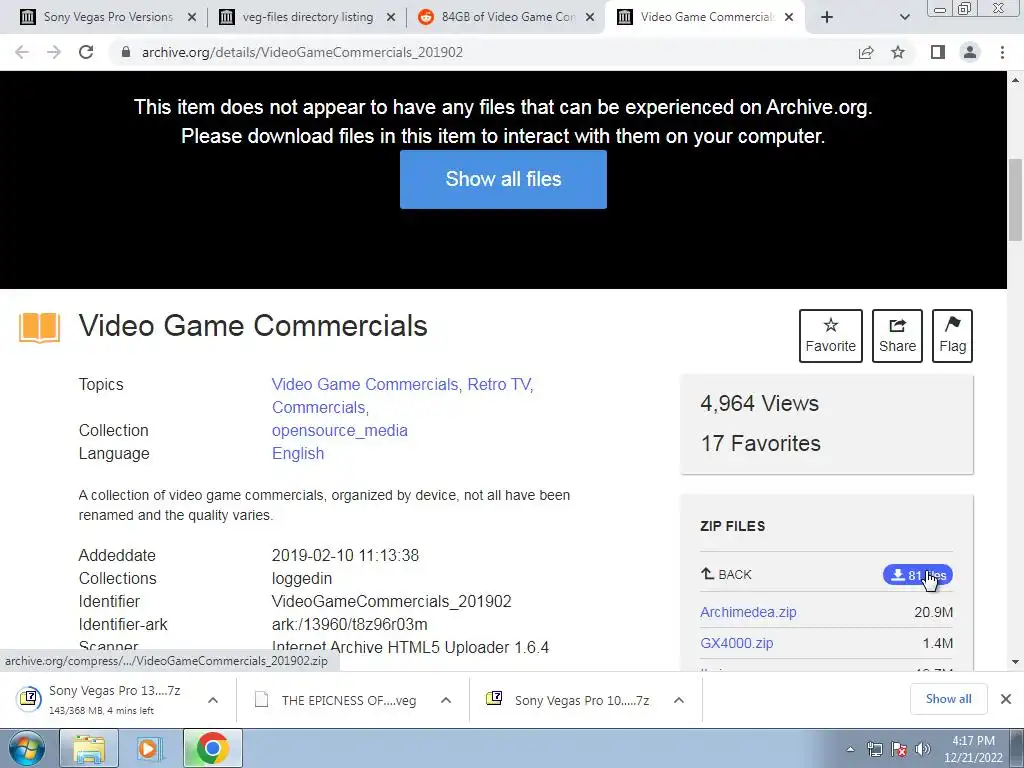This screenshot has height=768, width=1024.
Task: Close the downloads bar
Action: (x=1006, y=699)
